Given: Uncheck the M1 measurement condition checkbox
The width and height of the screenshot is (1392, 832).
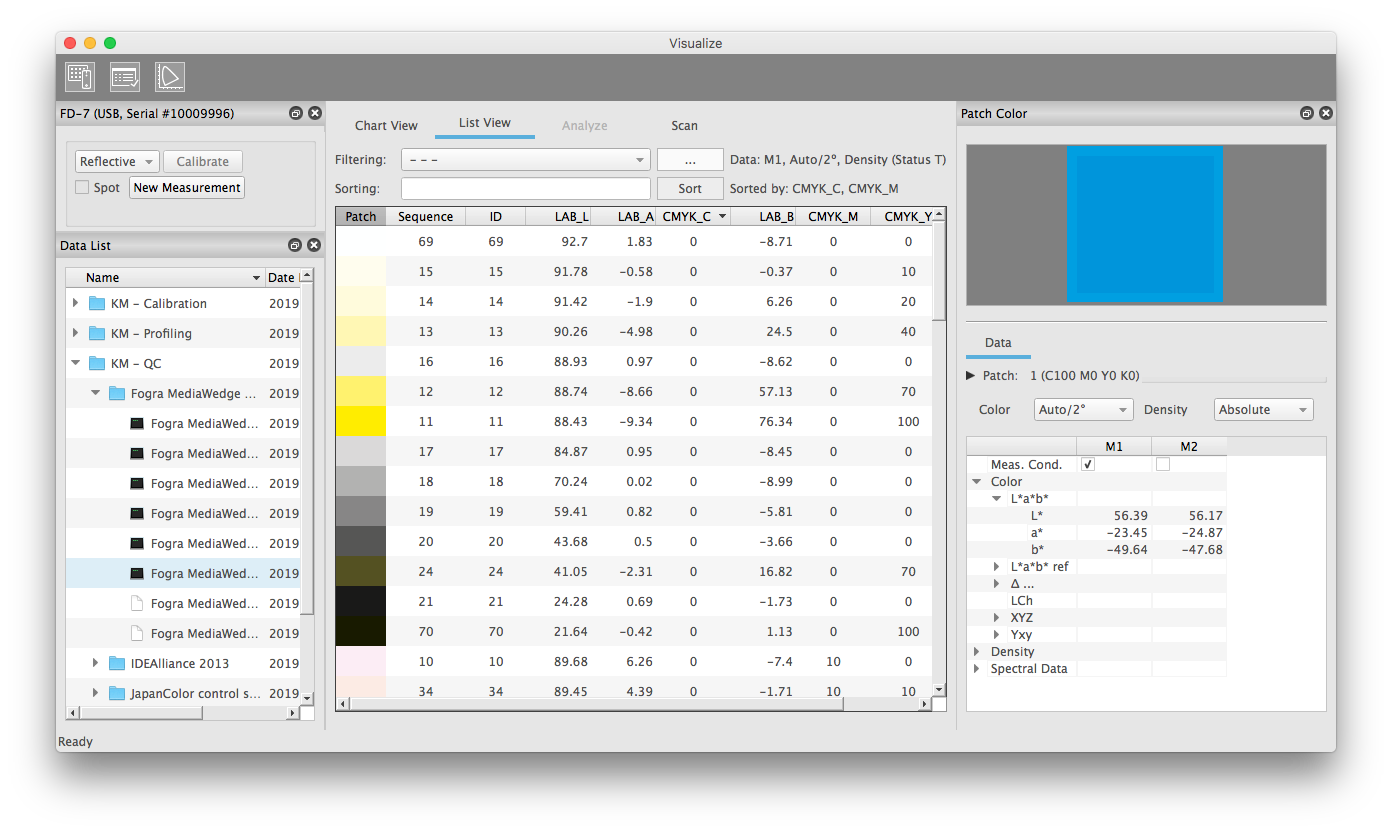Looking at the screenshot, I should 1088,465.
